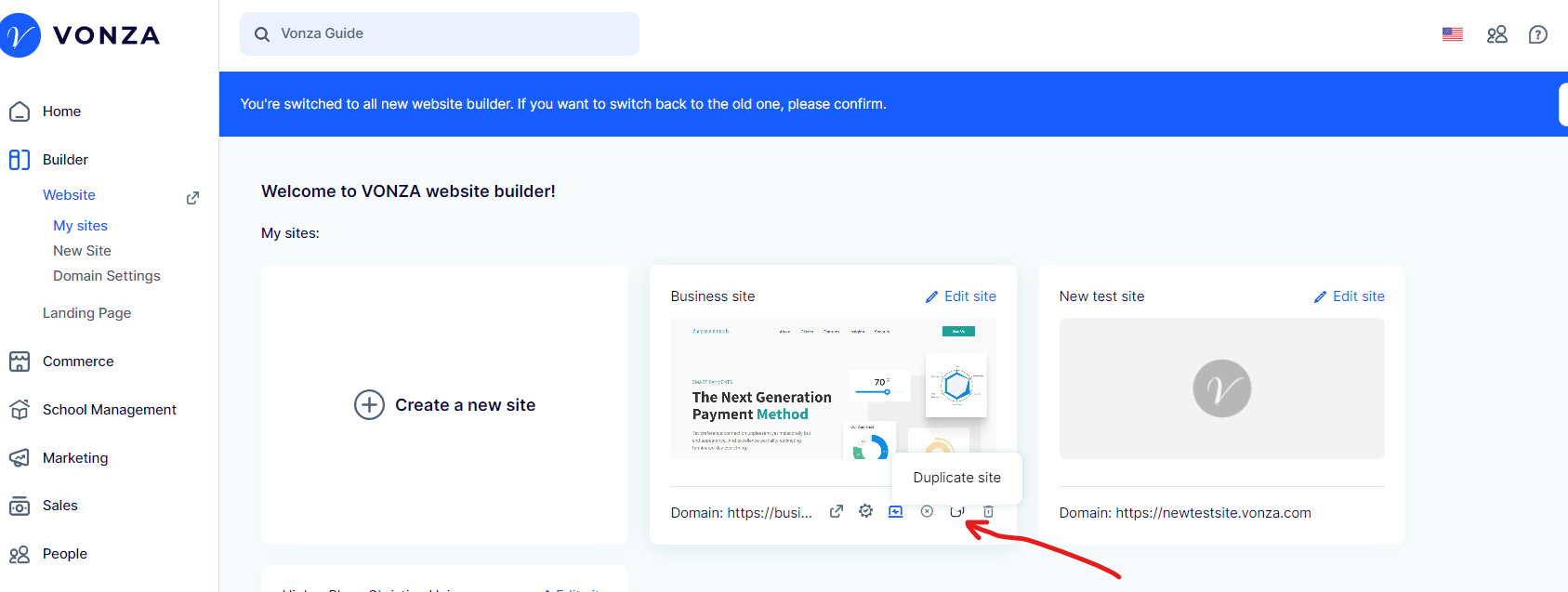Open Website in a new tab via its external-link icon

click(x=192, y=197)
